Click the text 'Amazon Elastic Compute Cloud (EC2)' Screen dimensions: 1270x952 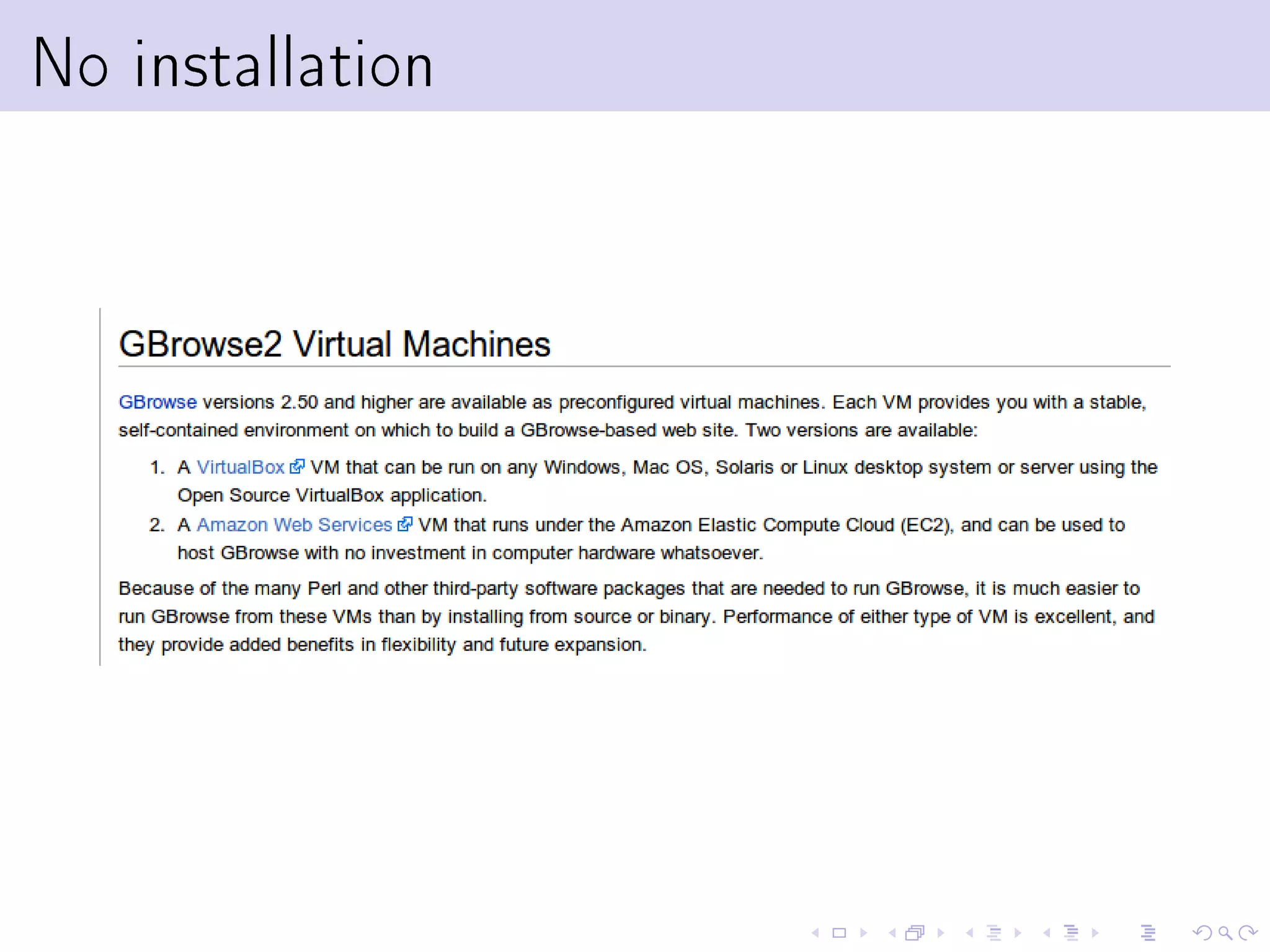[786, 525]
